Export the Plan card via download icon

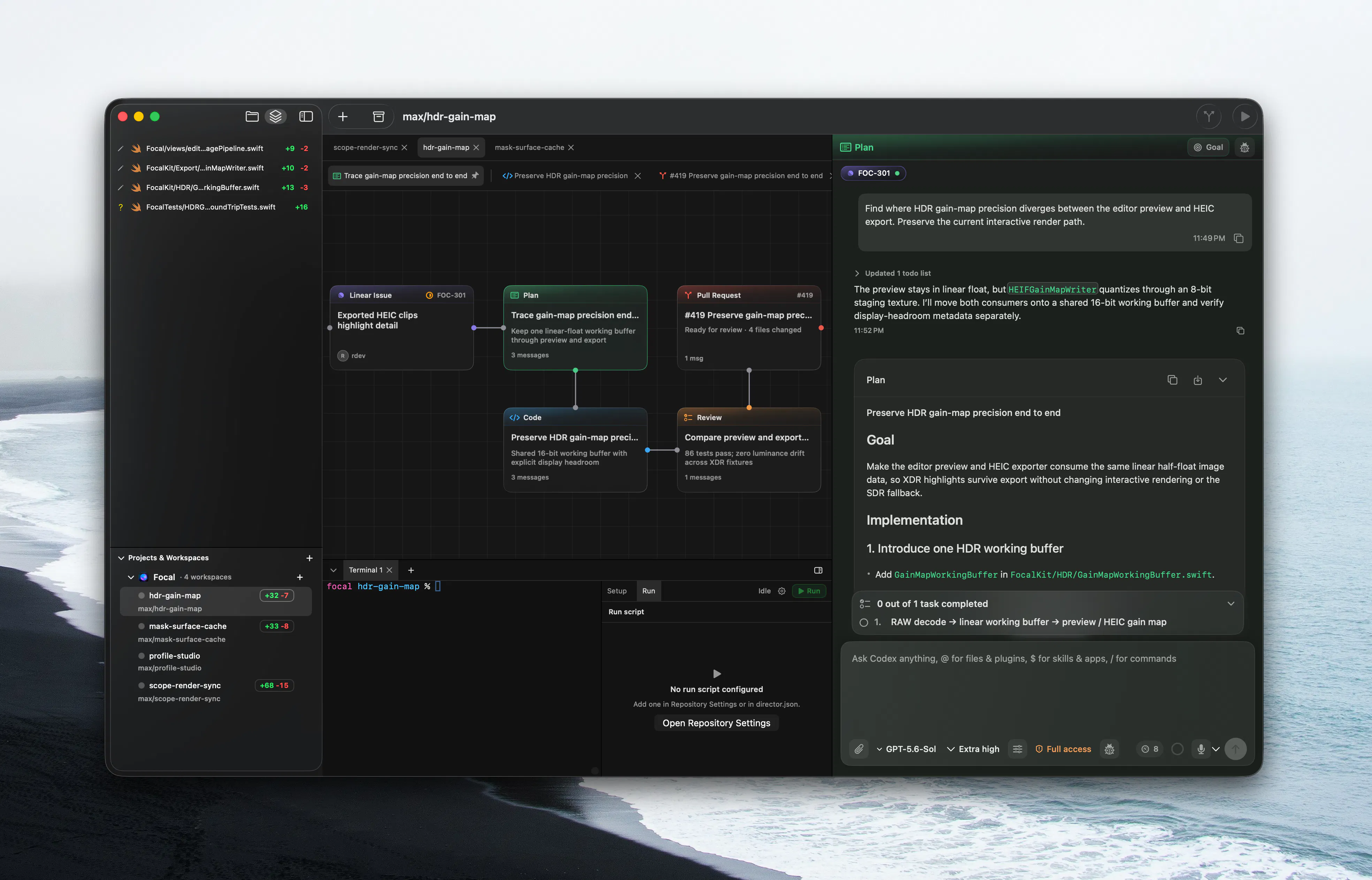click(x=1198, y=380)
